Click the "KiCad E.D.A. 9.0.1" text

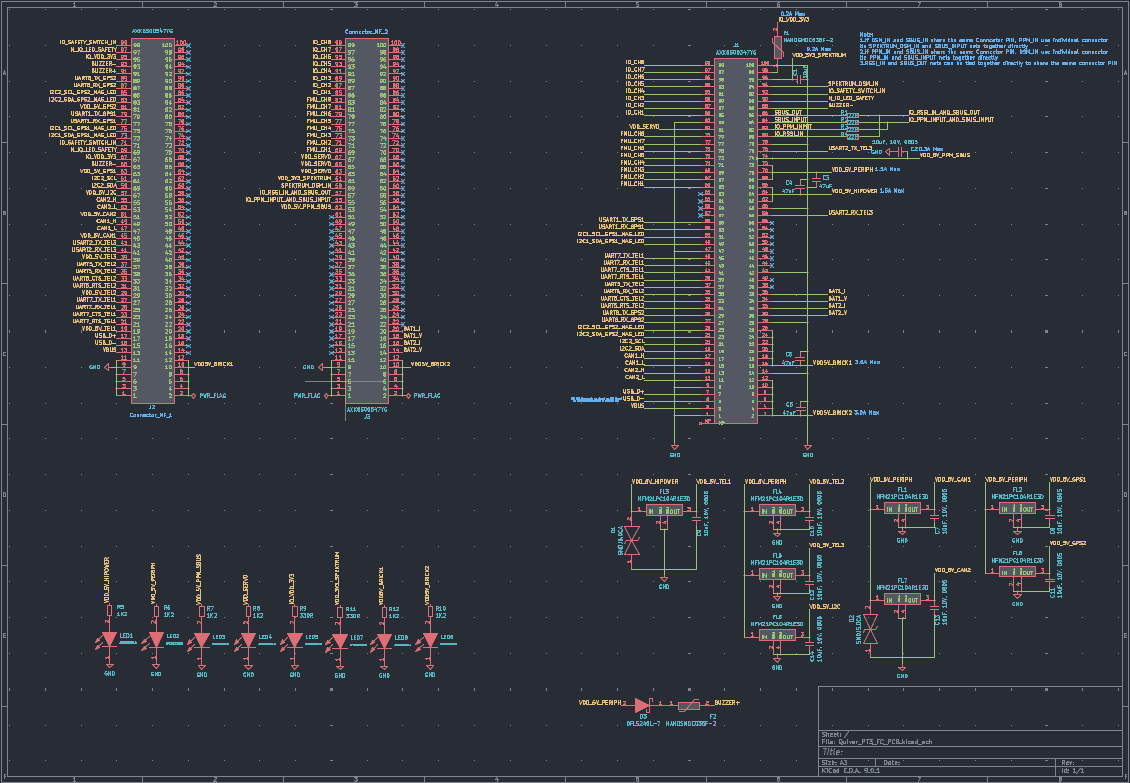point(850,771)
